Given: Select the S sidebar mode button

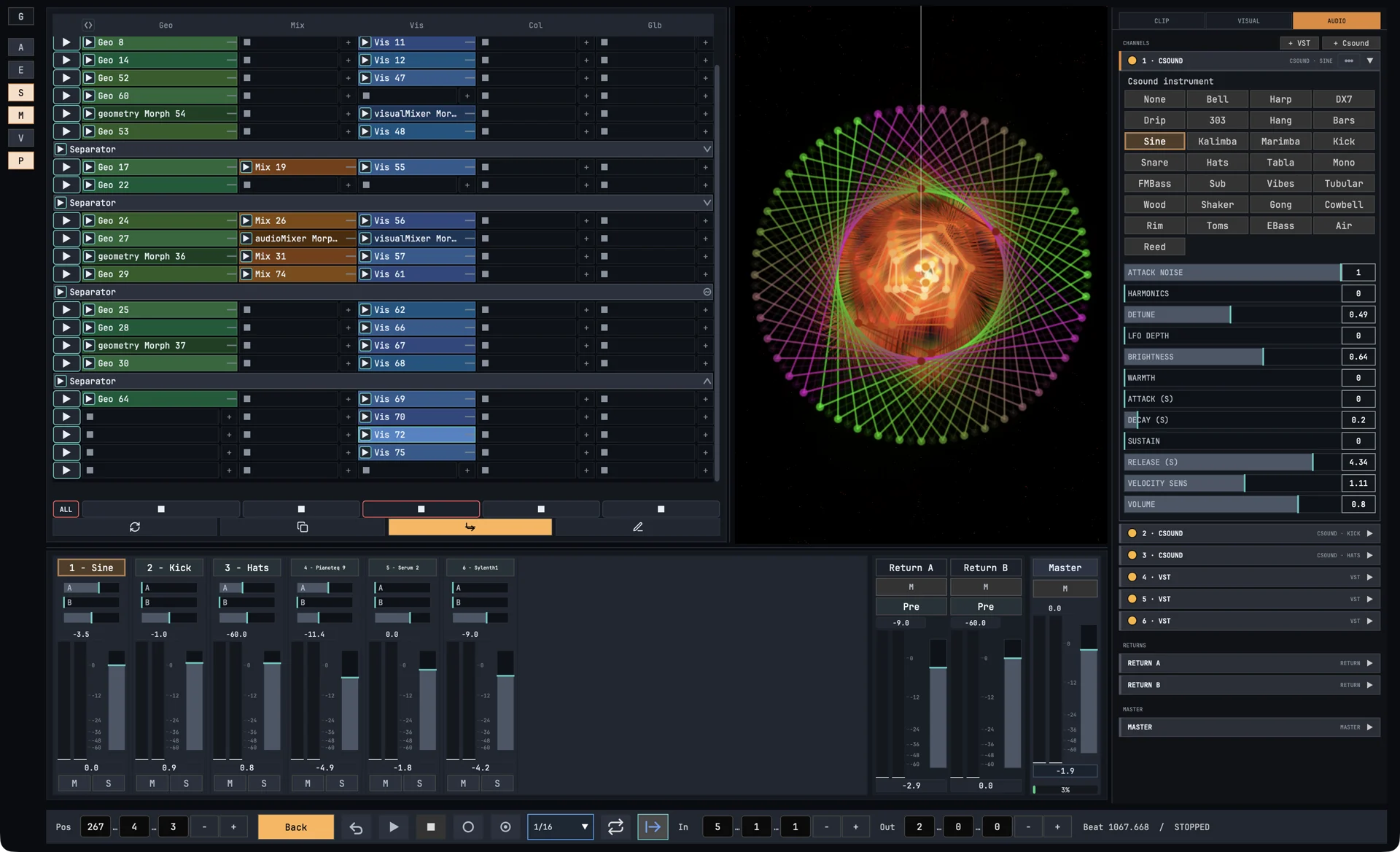Looking at the screenshot, I should pyautogui.click(x=20, y=93).
